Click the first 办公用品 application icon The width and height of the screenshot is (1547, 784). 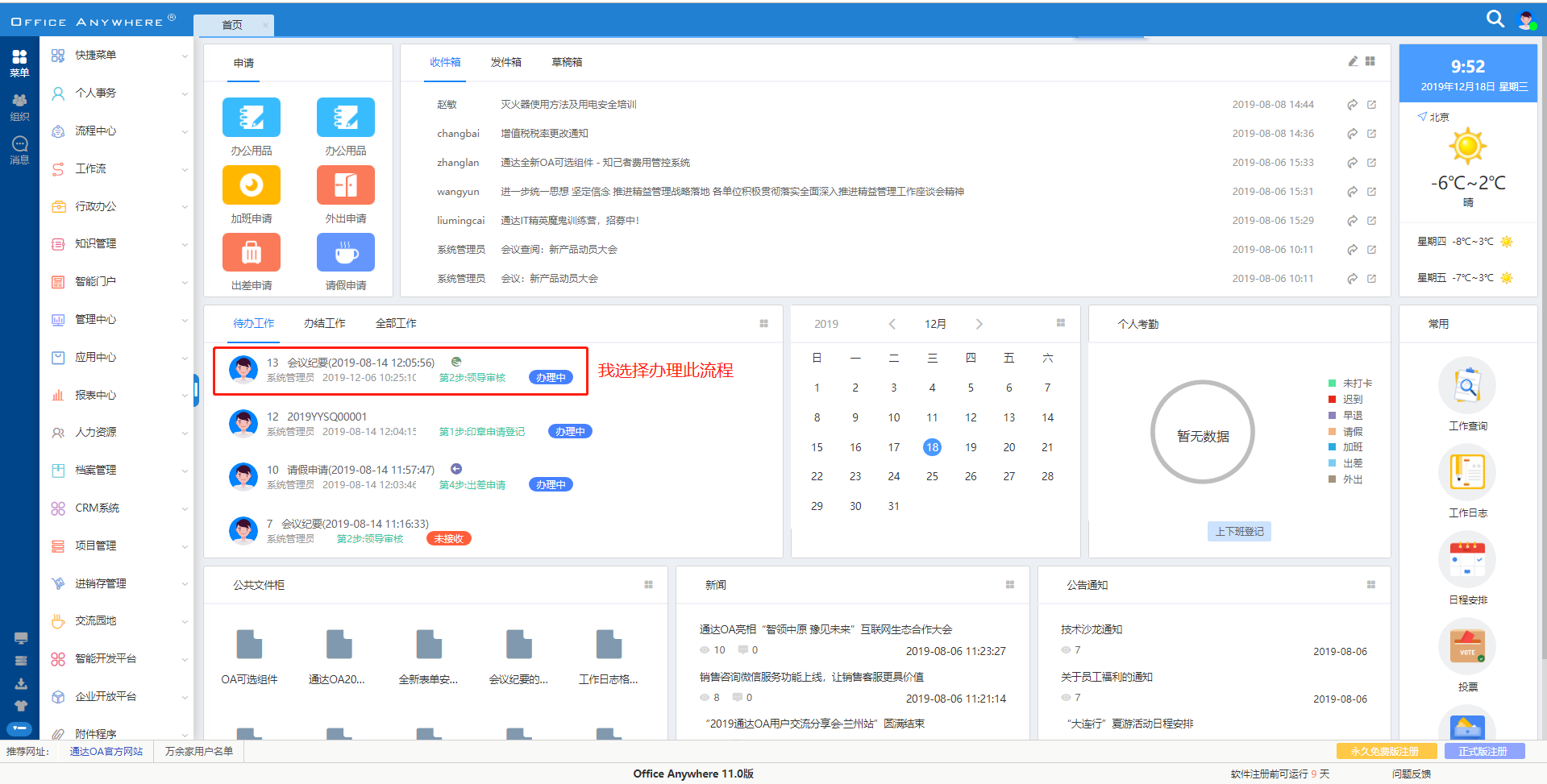(252, 118)
